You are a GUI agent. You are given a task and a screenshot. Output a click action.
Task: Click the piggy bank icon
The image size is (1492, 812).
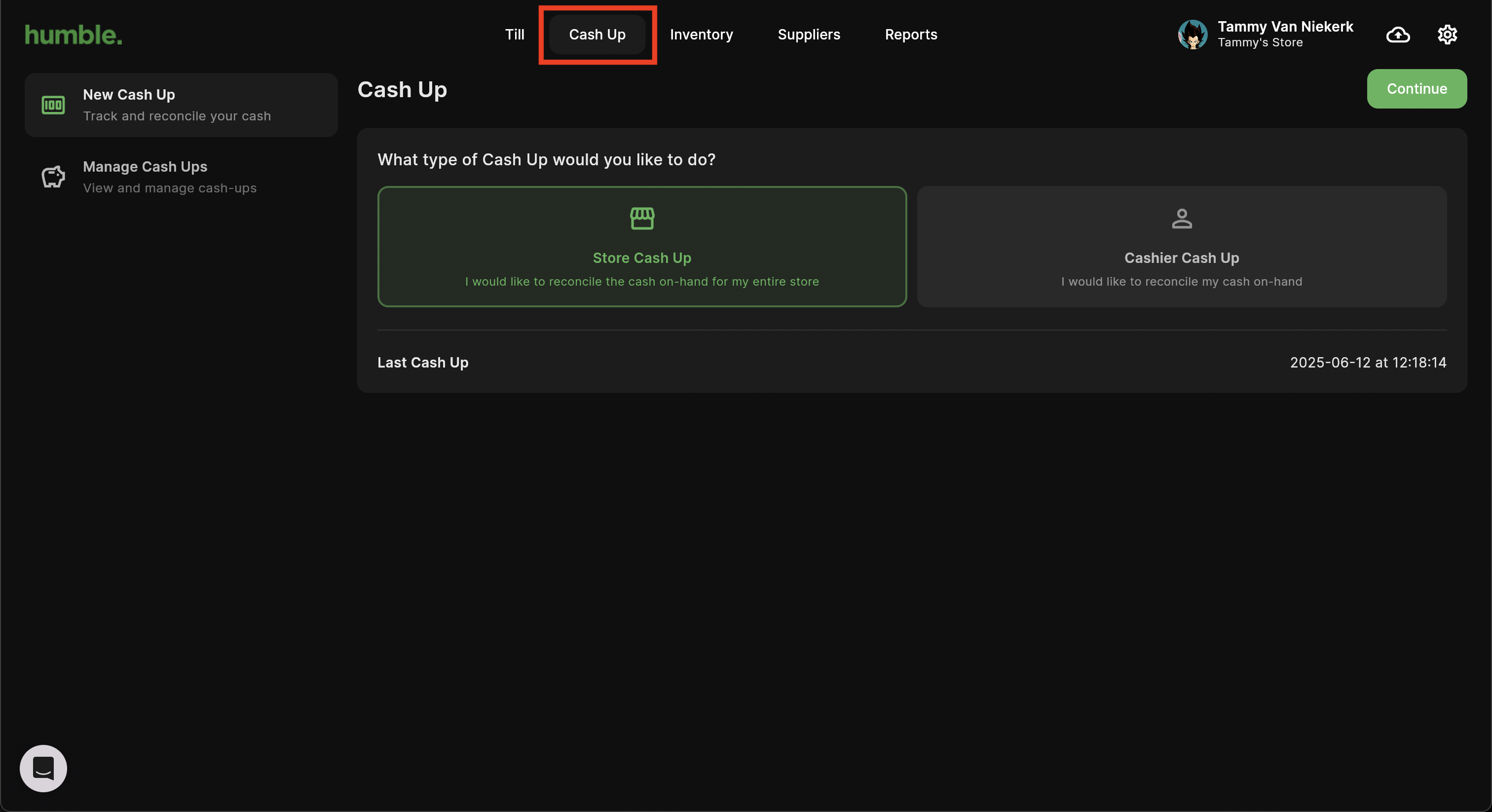pyautogui.click(x=53, y=177)
